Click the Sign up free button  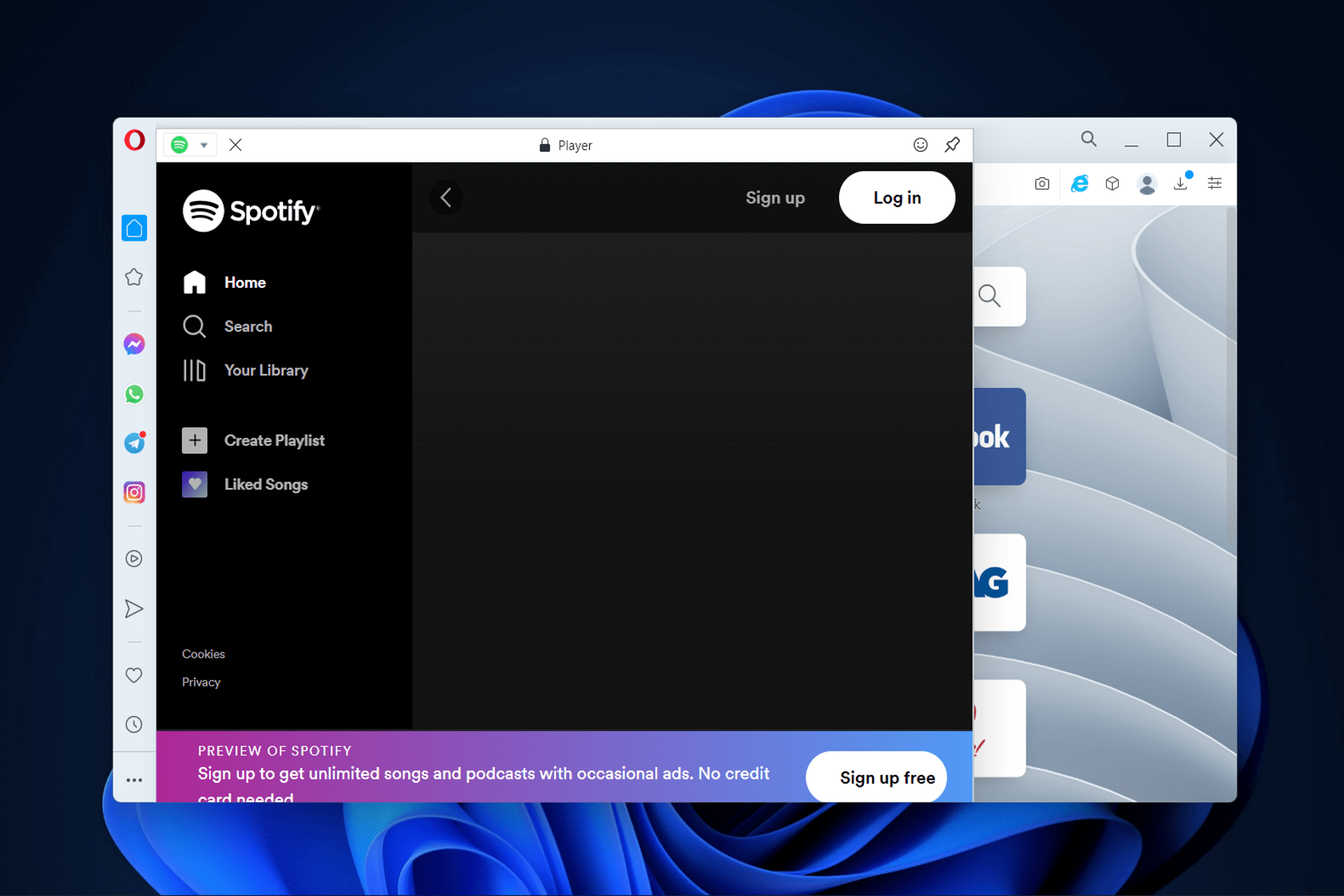(876, 777)
